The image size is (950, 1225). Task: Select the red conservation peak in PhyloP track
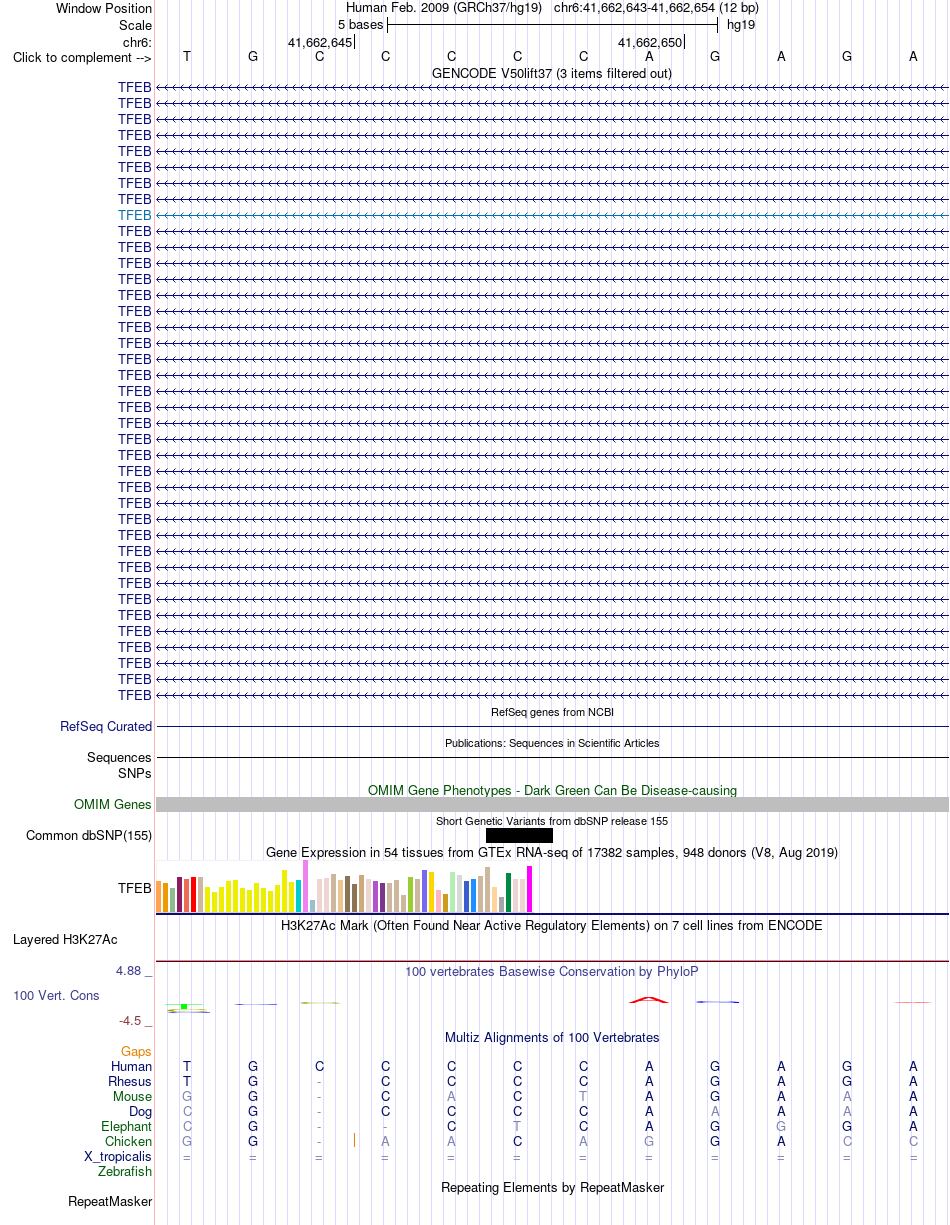tap(648, 999)
